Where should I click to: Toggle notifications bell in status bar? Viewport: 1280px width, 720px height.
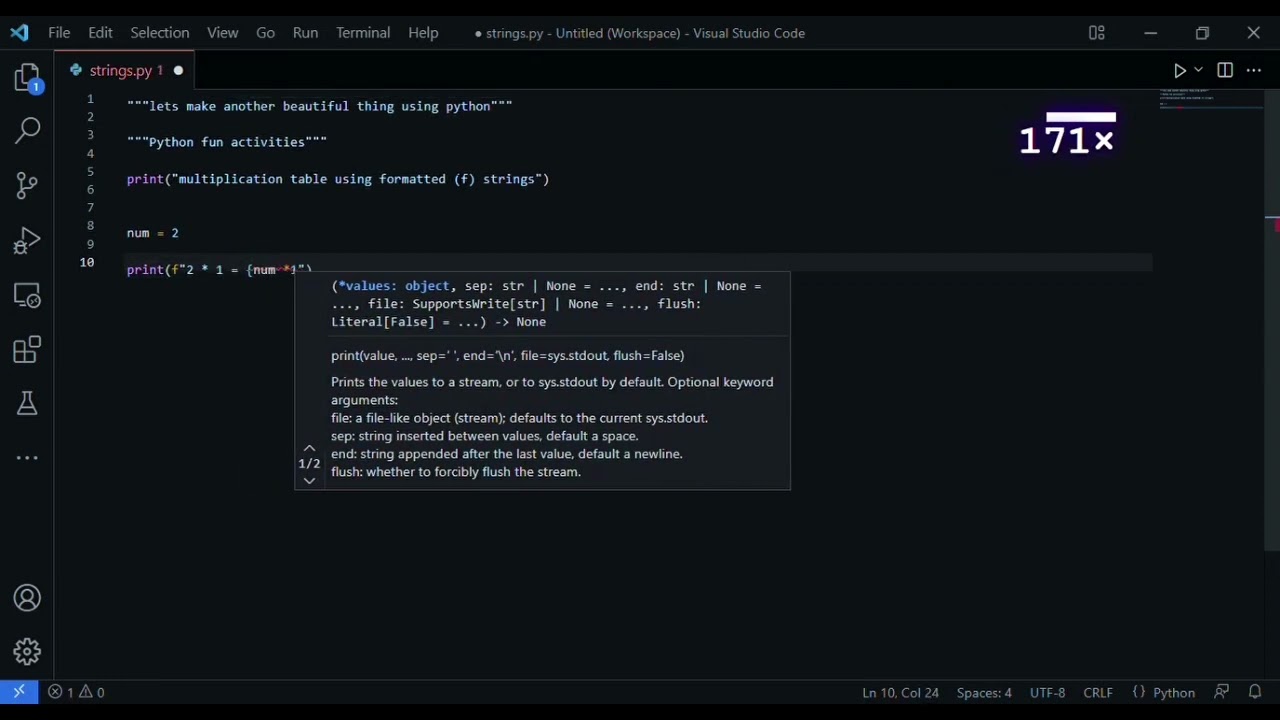[x=1255, y=692]
